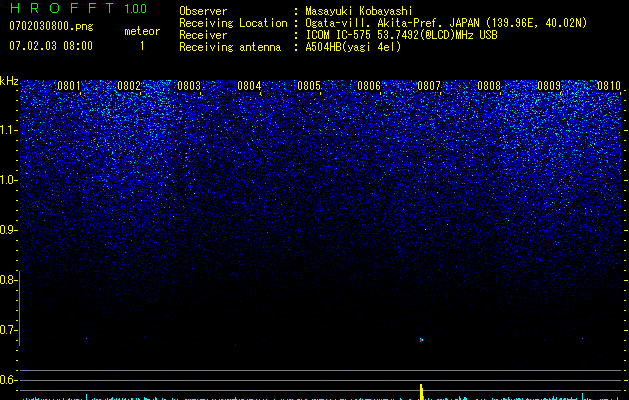Click the 0.6 kHz frequency label
This screenshot has width=629, height=400.
pos(8,380)
